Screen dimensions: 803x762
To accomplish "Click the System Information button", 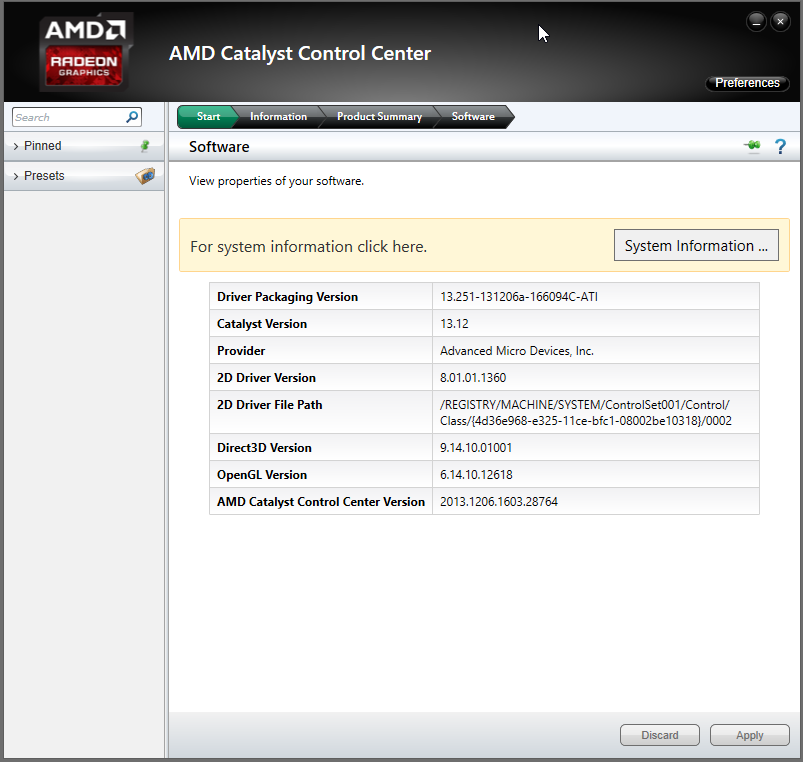I will (696, 245).
